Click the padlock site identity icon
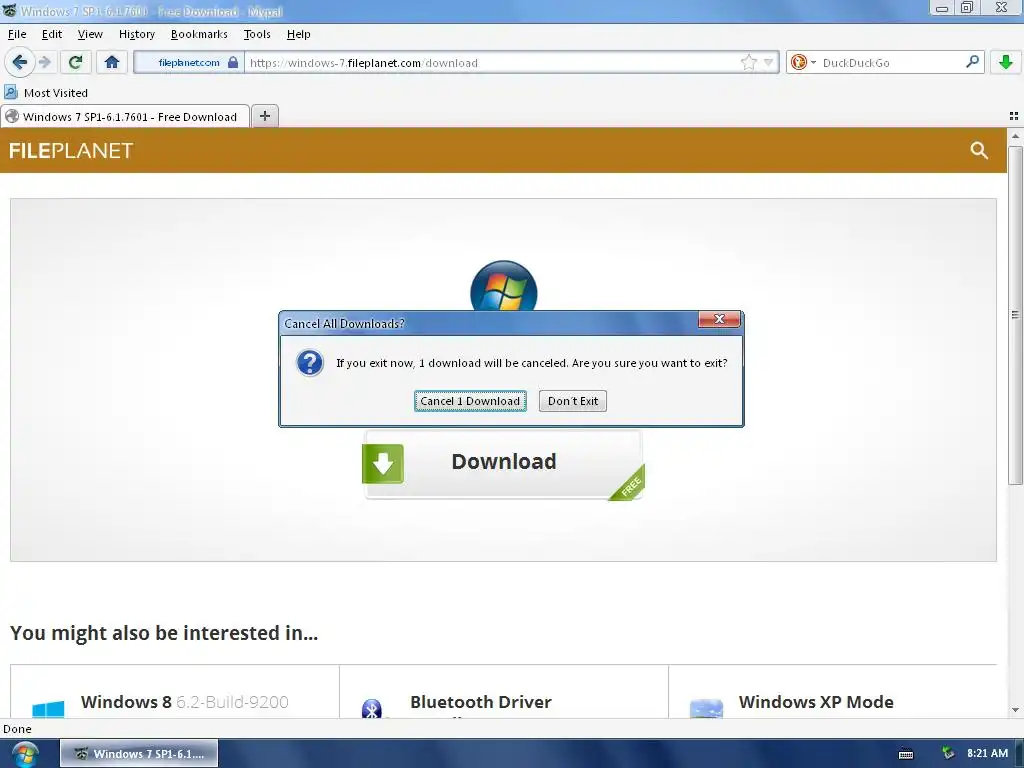 [232, 63]
